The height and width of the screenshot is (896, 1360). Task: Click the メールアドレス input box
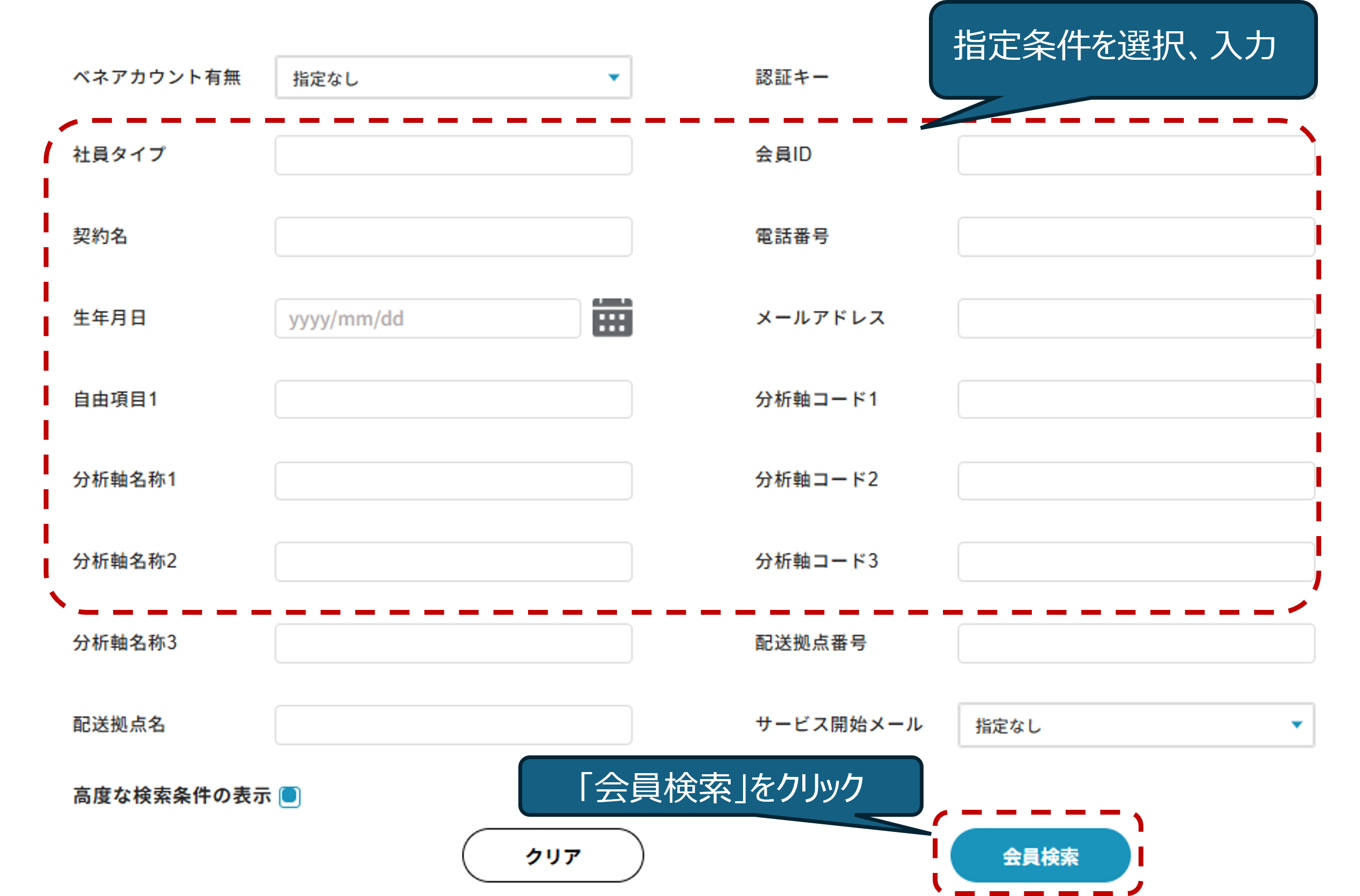1135,318
